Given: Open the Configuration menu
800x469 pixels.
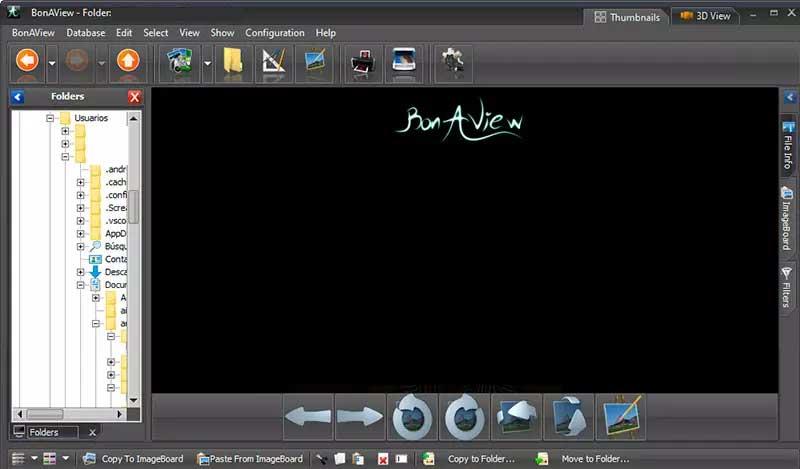Looking at the screenshot, I should click(275, 33).
